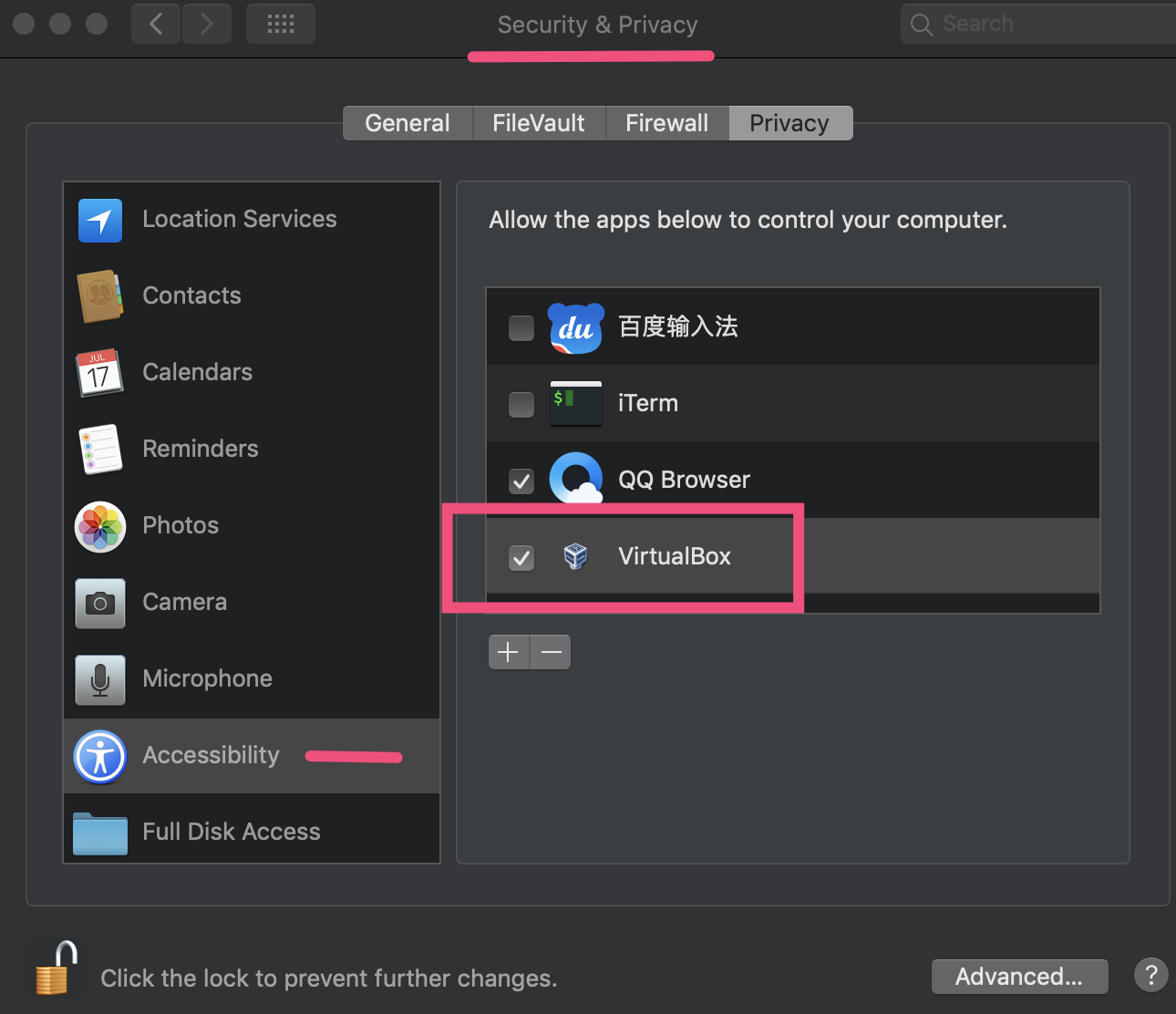The height and width of the screenshot is (1014, 1176).
Task: Click the Contacts address book icon
Action: pyautogui.click(x=100, y=296)
